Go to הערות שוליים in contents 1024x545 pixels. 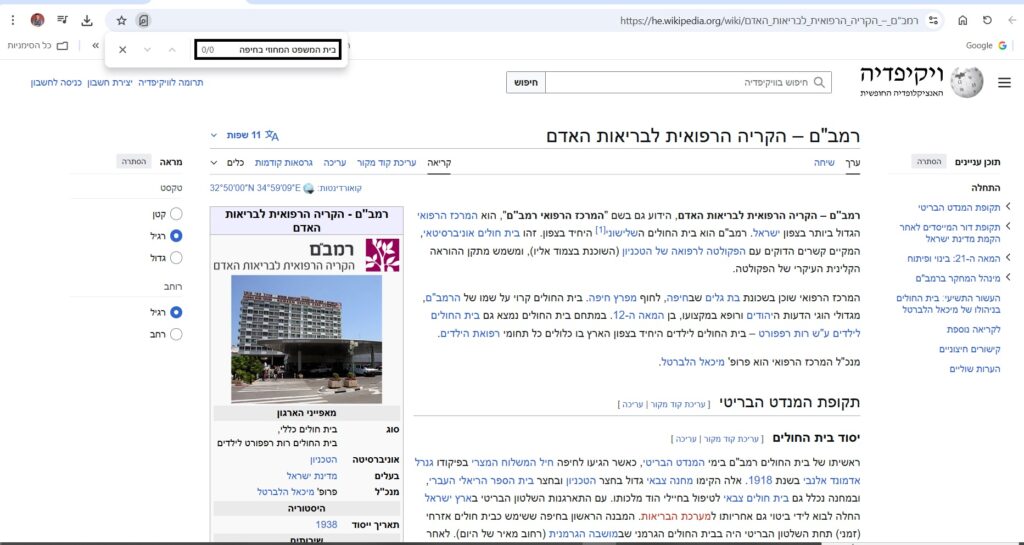[975, 369]
